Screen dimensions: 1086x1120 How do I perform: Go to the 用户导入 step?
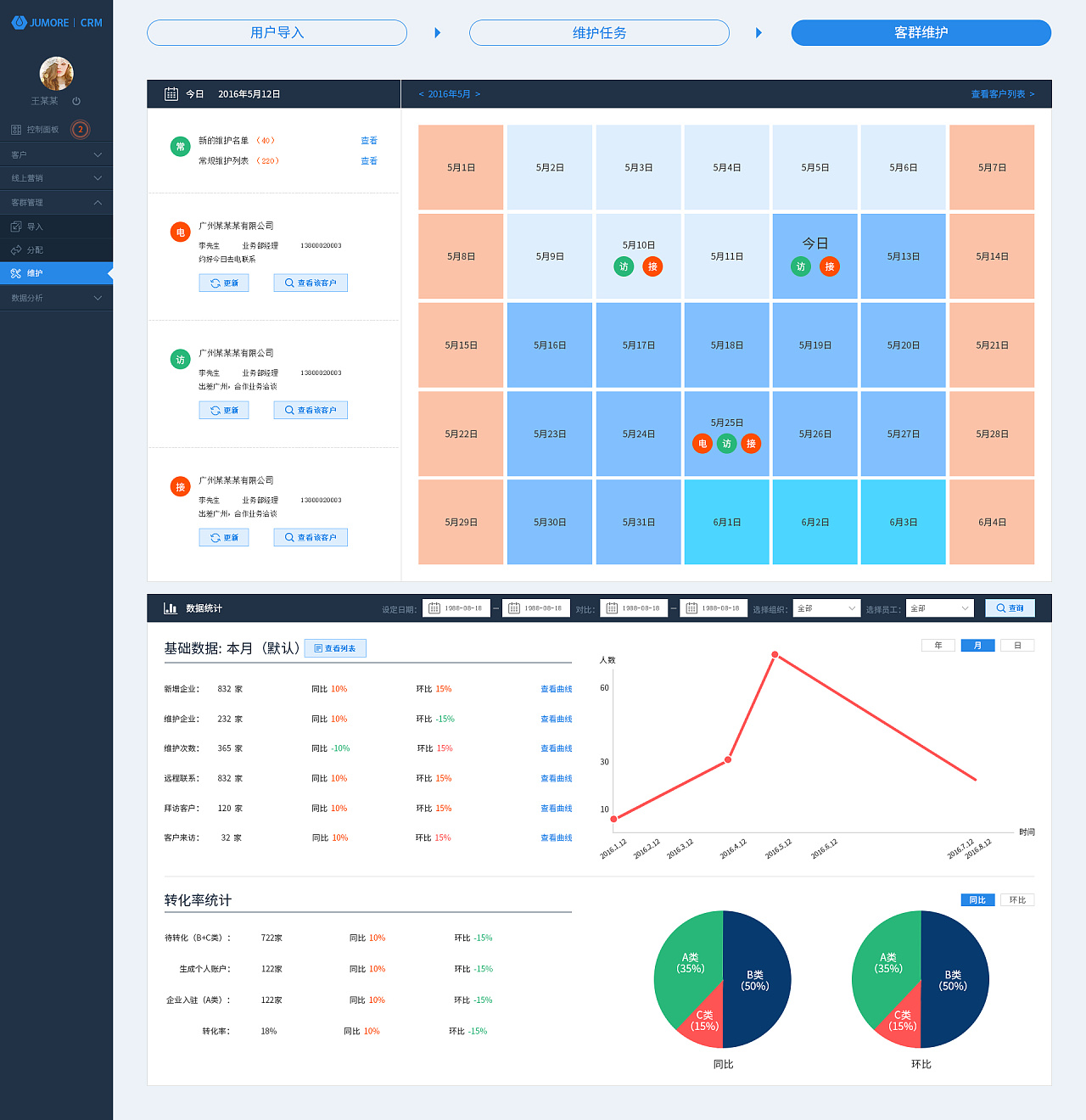[277, 32]
